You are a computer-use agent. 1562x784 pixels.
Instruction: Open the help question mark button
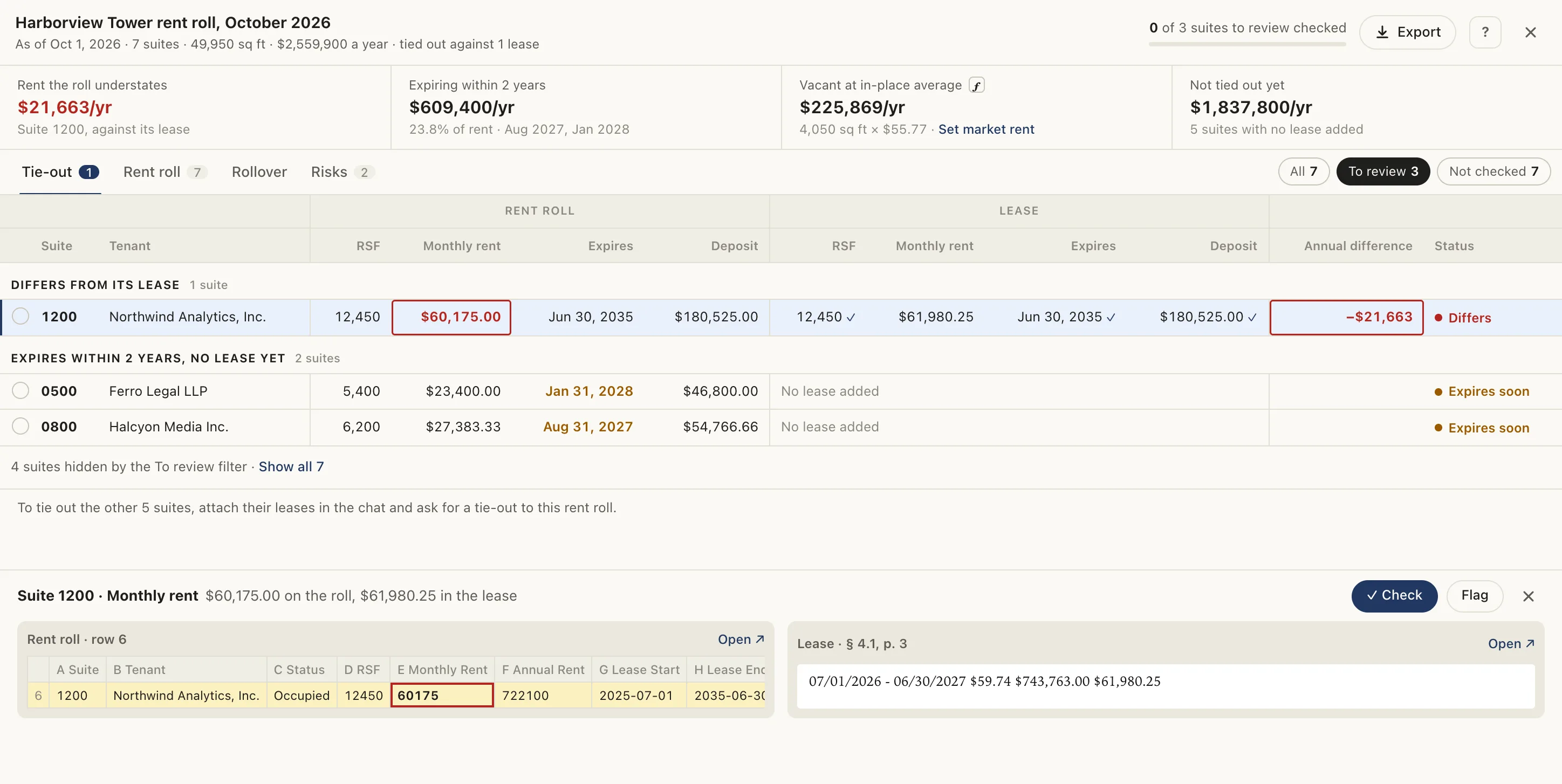point(1485,32)
